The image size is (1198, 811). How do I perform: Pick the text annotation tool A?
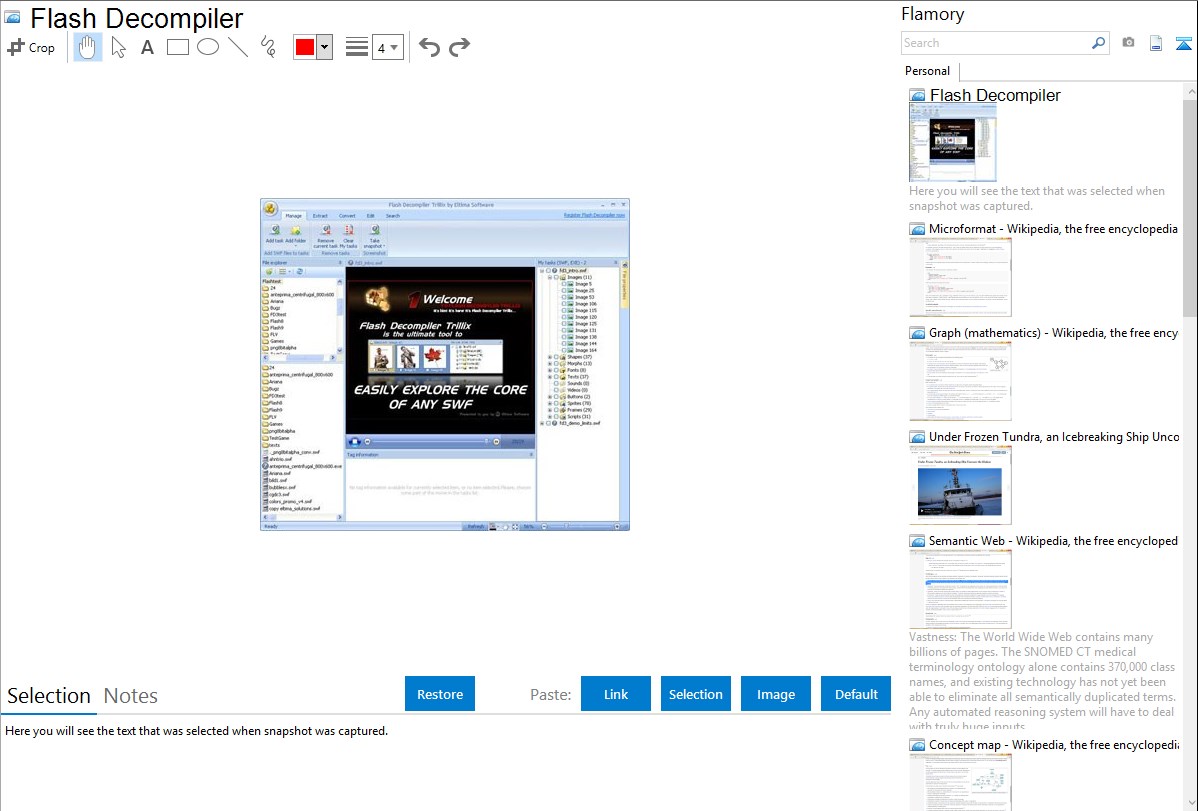coord(147,47)
